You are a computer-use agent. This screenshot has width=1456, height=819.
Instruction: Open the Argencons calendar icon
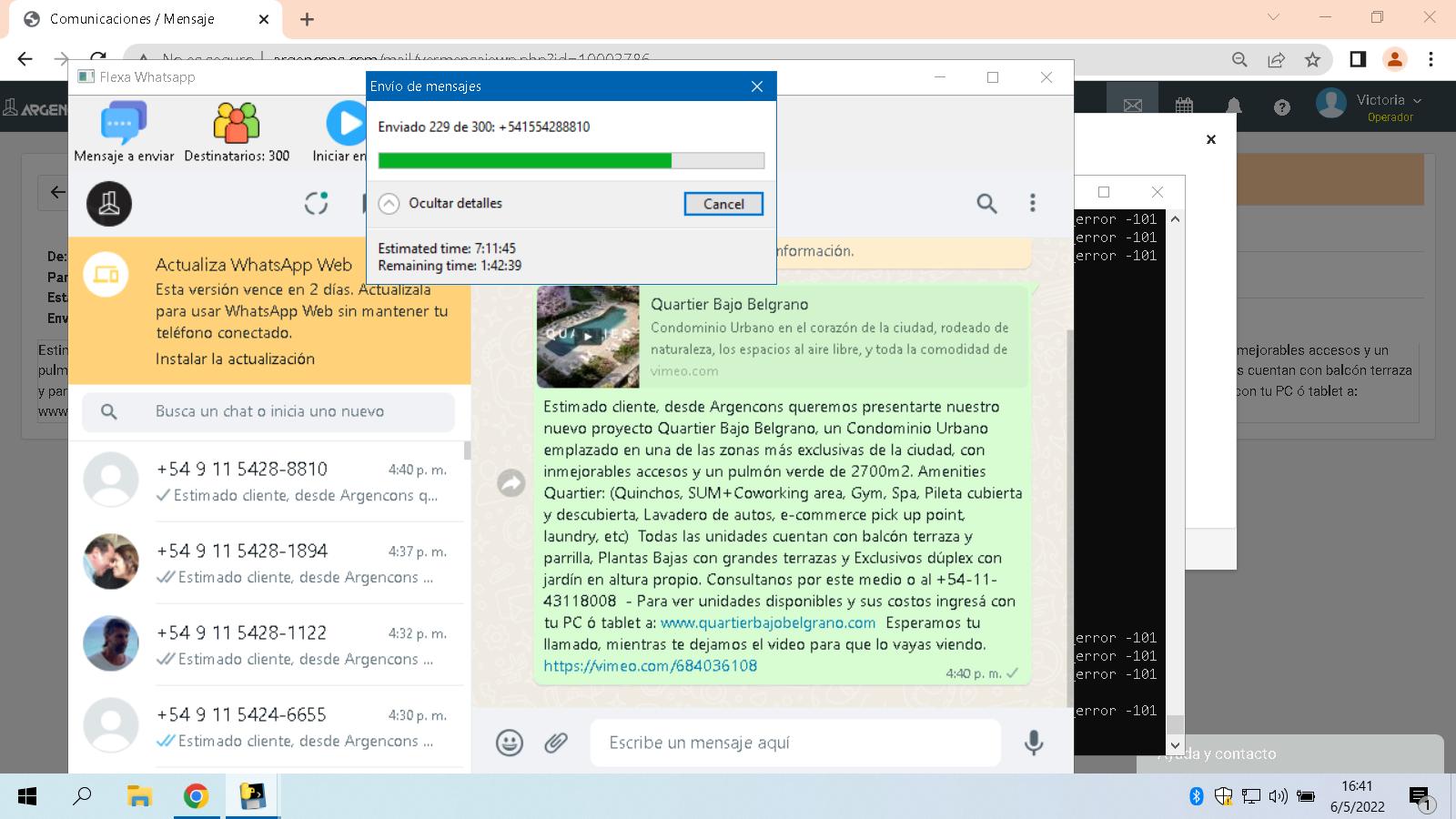pyautogui.click(x=1184, y=106)
